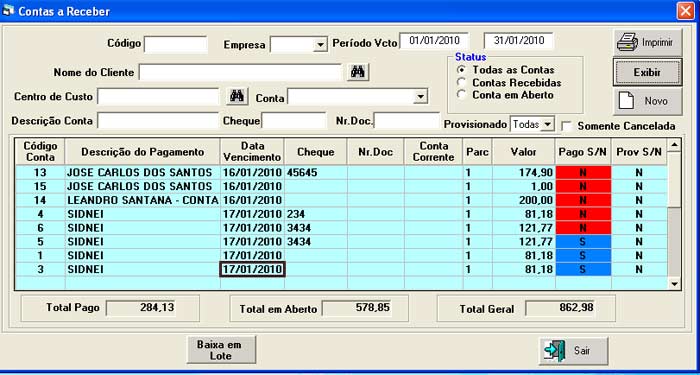Click the Nr.Doc. input field
Image resolution: width=700 pixels, height=375 pixels.
pyautogui.click(x=407, y=121)
